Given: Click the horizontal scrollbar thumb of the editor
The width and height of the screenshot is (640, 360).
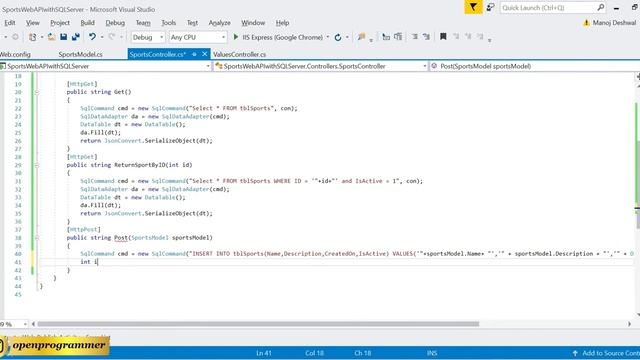Looking at the screenshot, I should (x=258, y=324).
